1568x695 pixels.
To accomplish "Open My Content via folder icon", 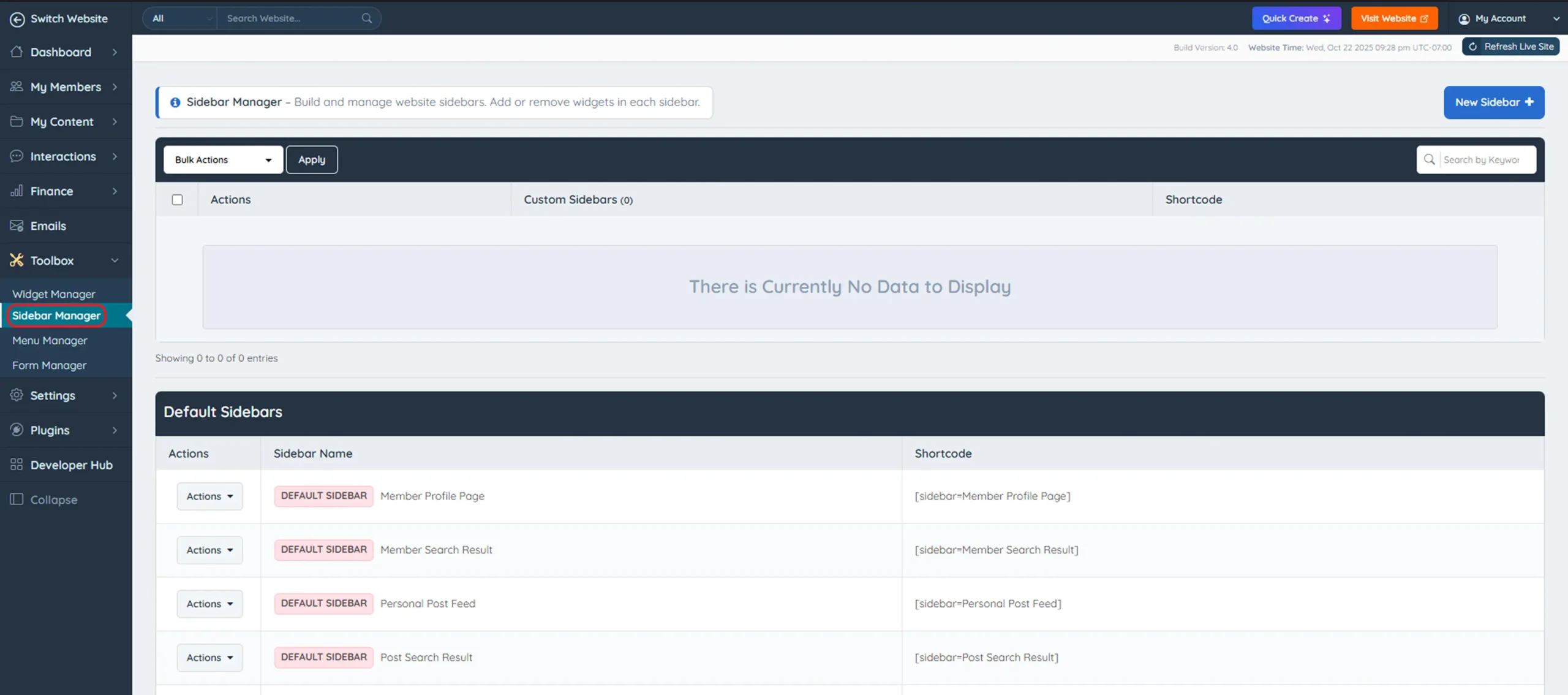I will (17, 121).
